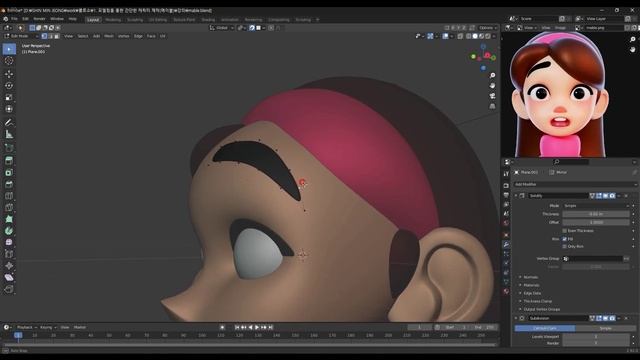Open the Select menu in viewport header

pos(83,36)
